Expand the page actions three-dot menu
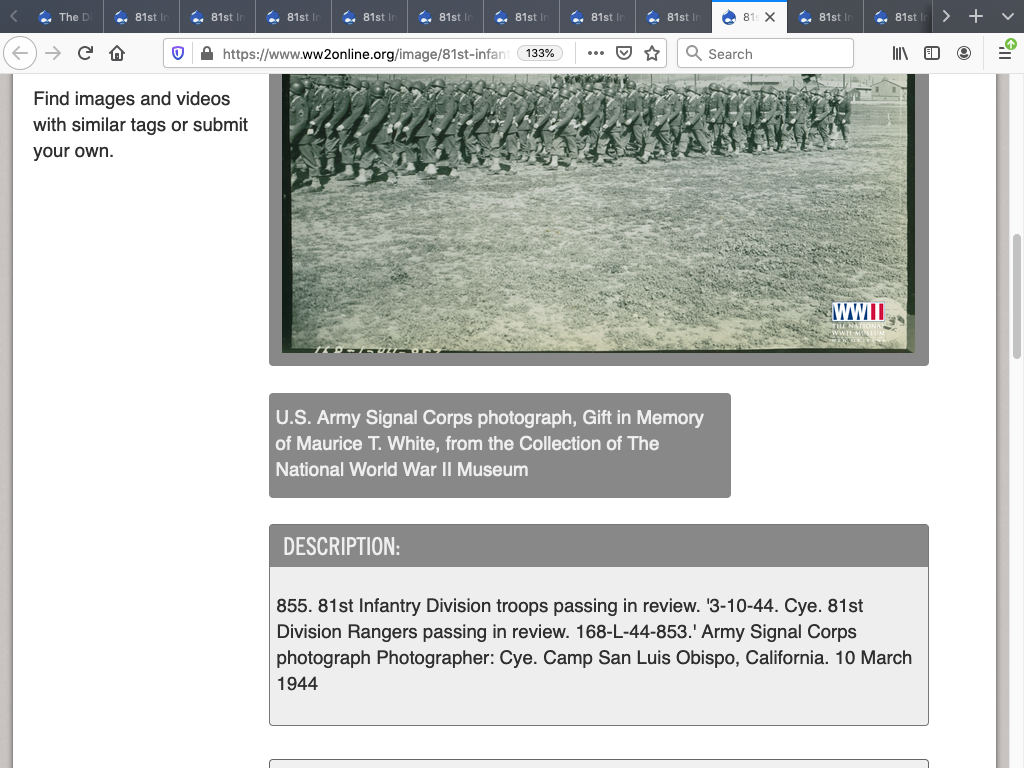Viewport: 1024px width, 768px height. pyautogui.click(x=596, y=54)
